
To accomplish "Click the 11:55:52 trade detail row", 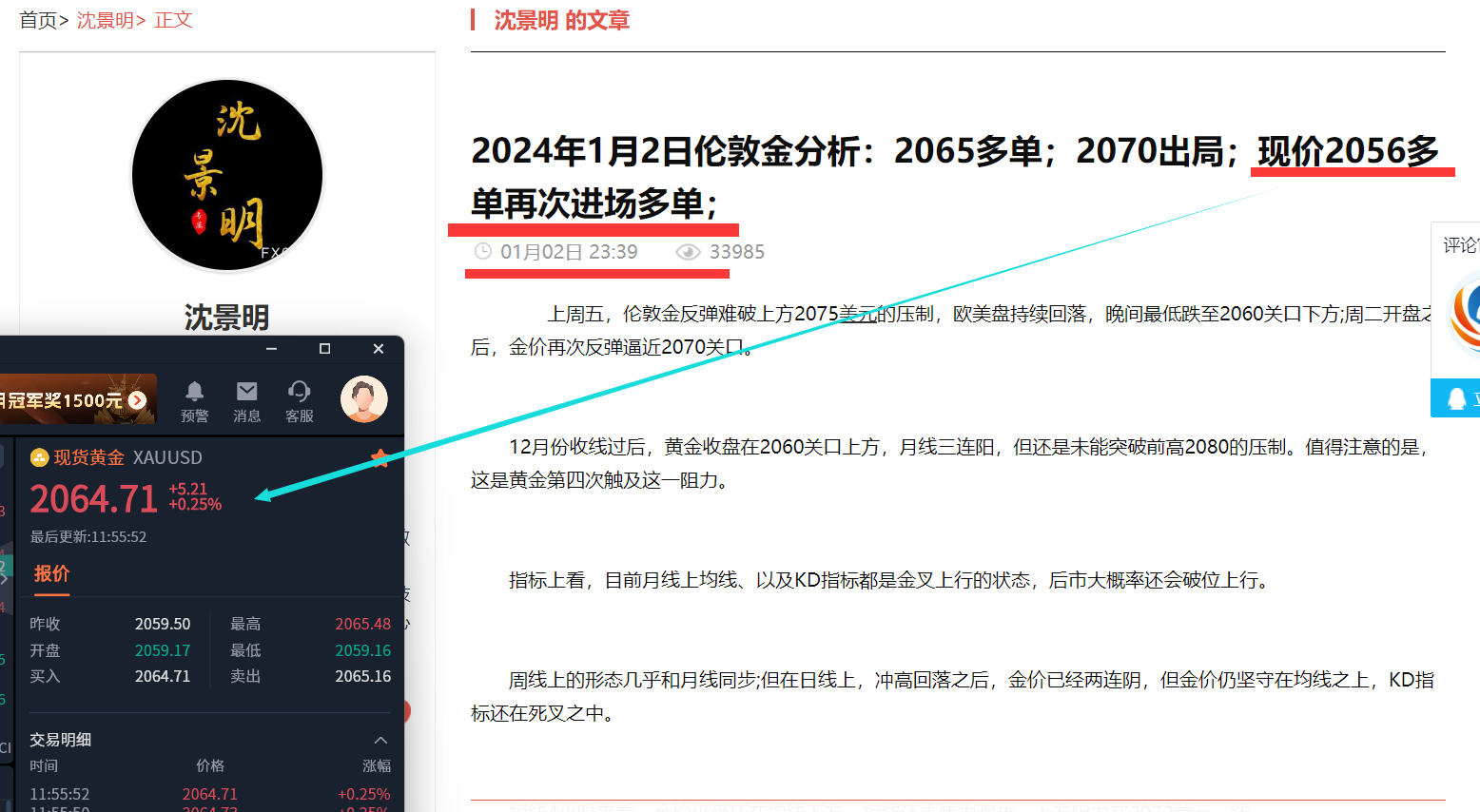I will pyautogui.click(x=210, y=794).
